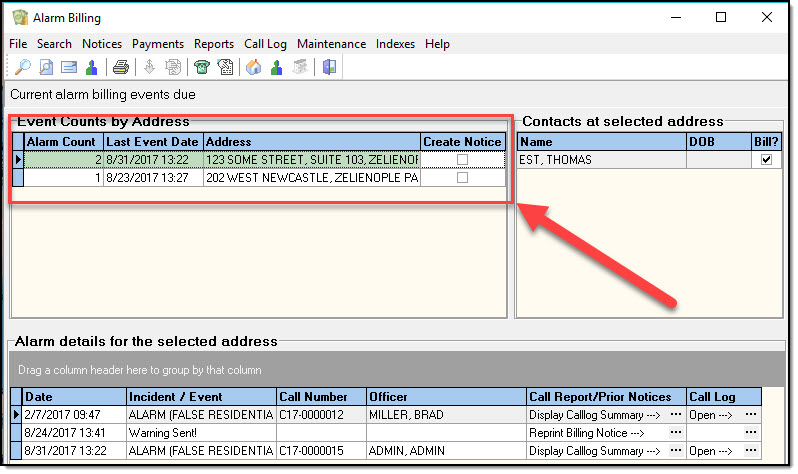Click the printer icon in toolbar
This screenshot has height=474, width=798.
click(x=121, y=67)
